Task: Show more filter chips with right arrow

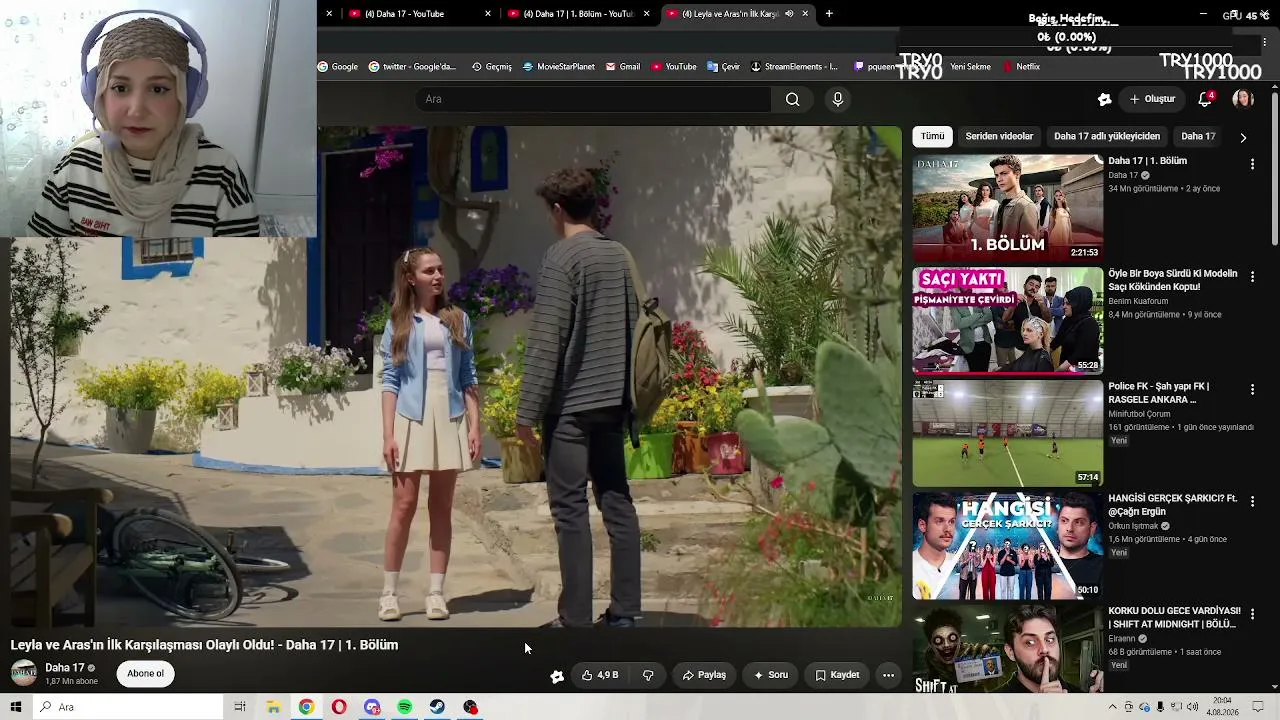Action: 1243,137
